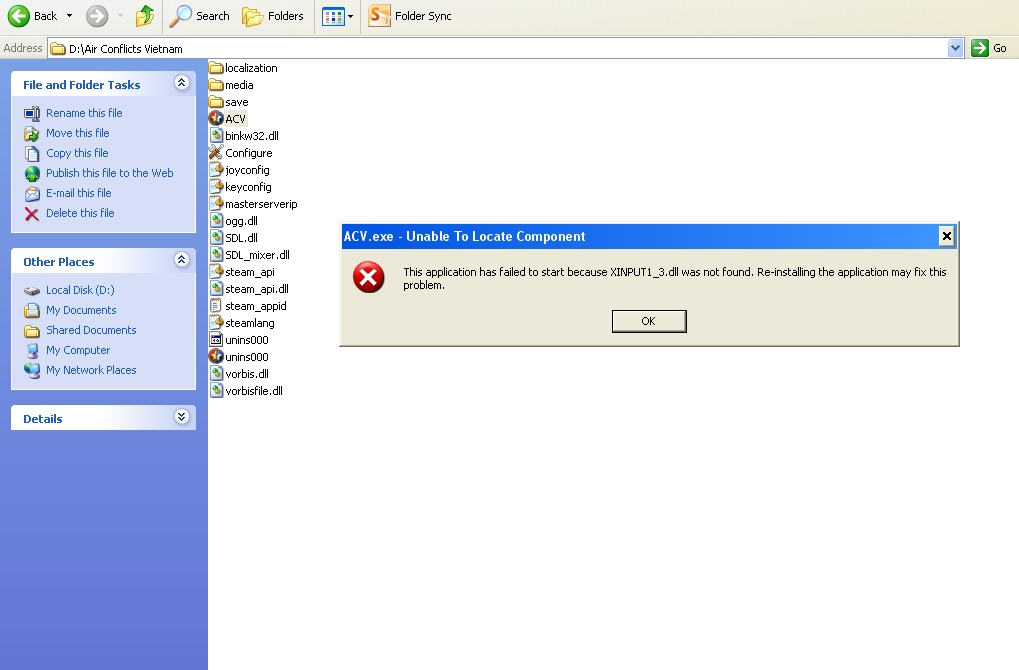Click Copy this file link
This screenshot has height=670, width=1019.
pos(77,153)
